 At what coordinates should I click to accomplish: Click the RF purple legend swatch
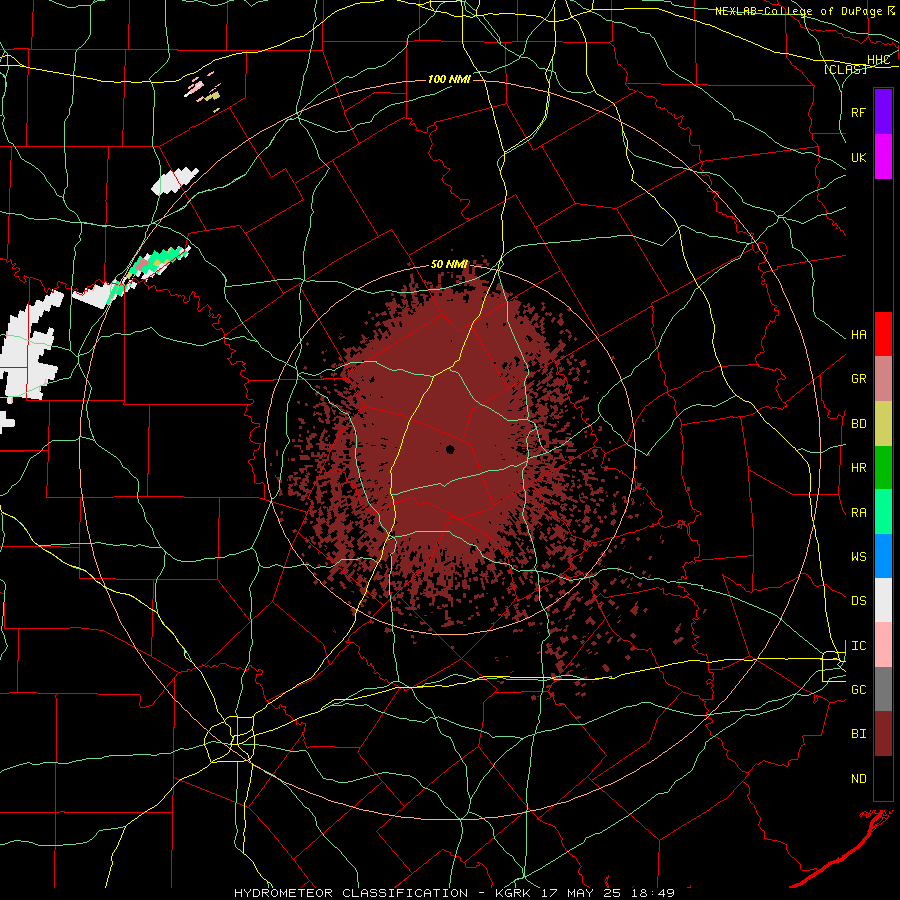tap(883, 112)
